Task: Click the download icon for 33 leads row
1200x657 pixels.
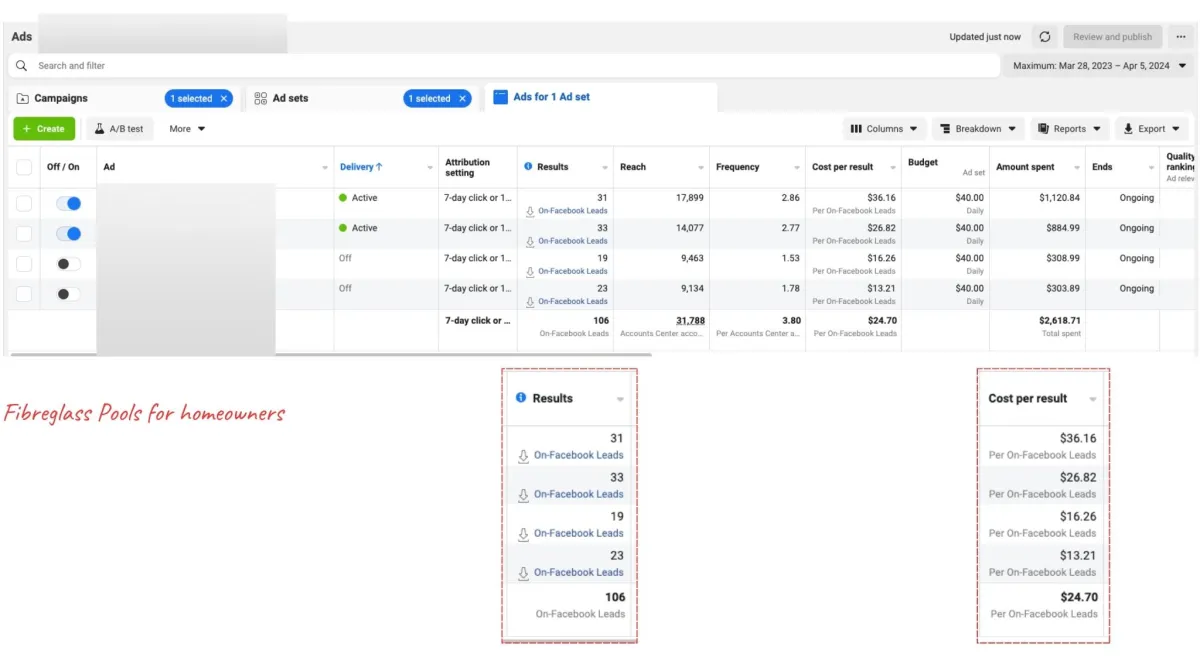Action: coord(530,241)
